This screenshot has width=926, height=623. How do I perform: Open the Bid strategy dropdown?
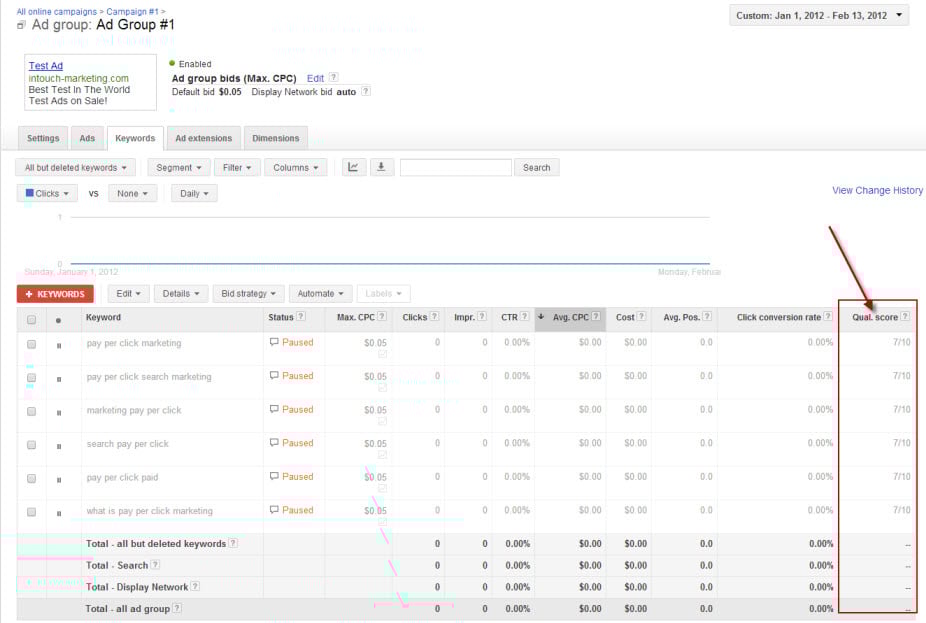(x=249, y=293)
